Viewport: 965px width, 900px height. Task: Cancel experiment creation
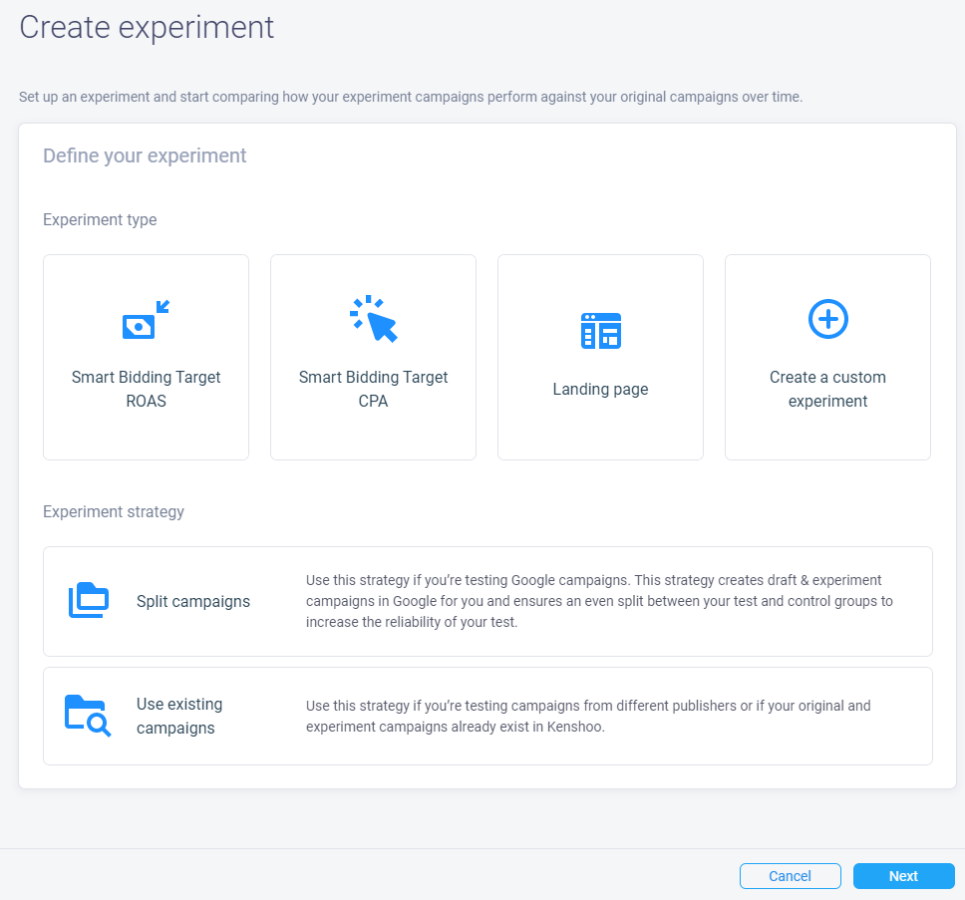pos(790,876)
